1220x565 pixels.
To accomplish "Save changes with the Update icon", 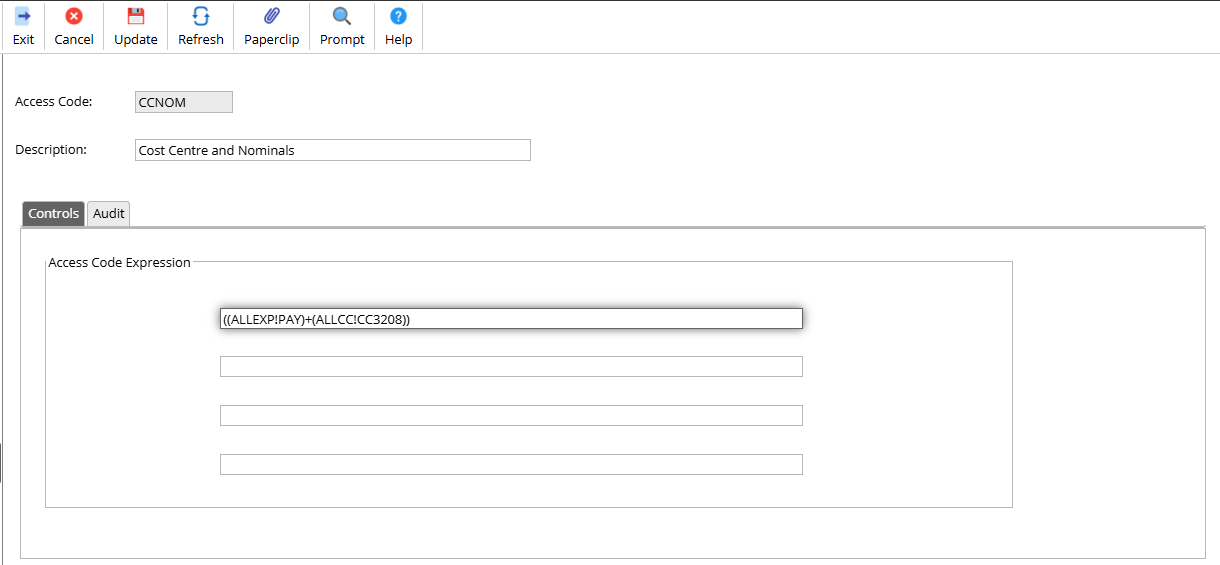I will (x=136, y=17).
